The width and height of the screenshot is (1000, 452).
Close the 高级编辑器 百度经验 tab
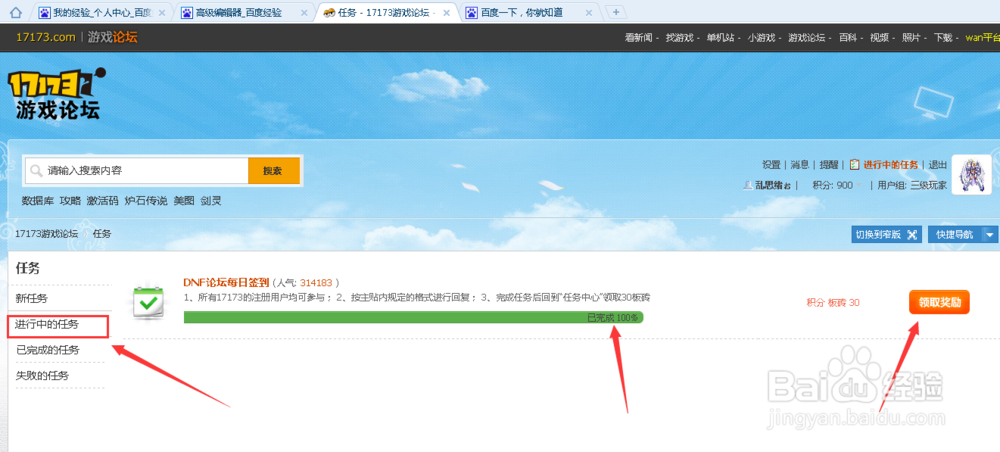tap(304, 13)
